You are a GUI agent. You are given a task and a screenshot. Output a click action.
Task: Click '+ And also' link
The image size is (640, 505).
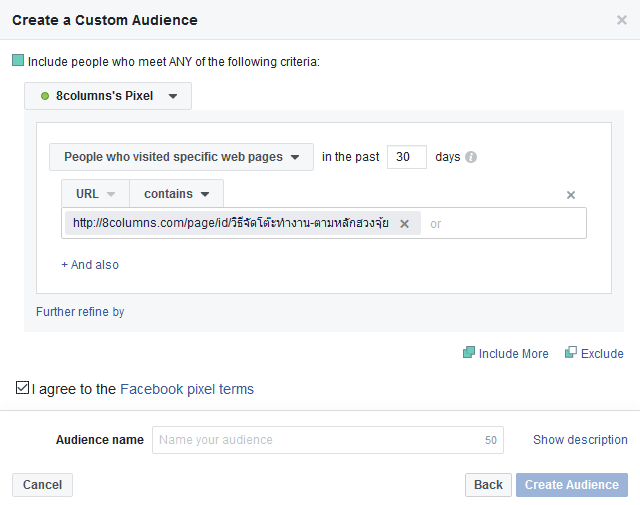(90, 265)
